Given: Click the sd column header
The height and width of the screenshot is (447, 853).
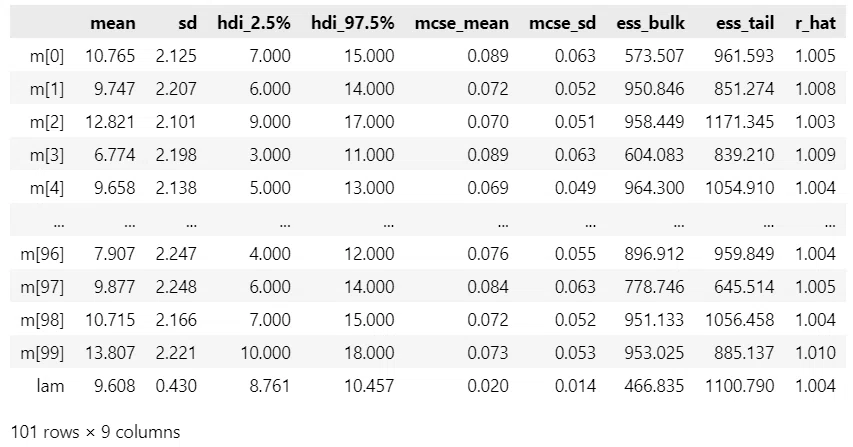Looking at the screenshot, I should click(x=187, y=23).
